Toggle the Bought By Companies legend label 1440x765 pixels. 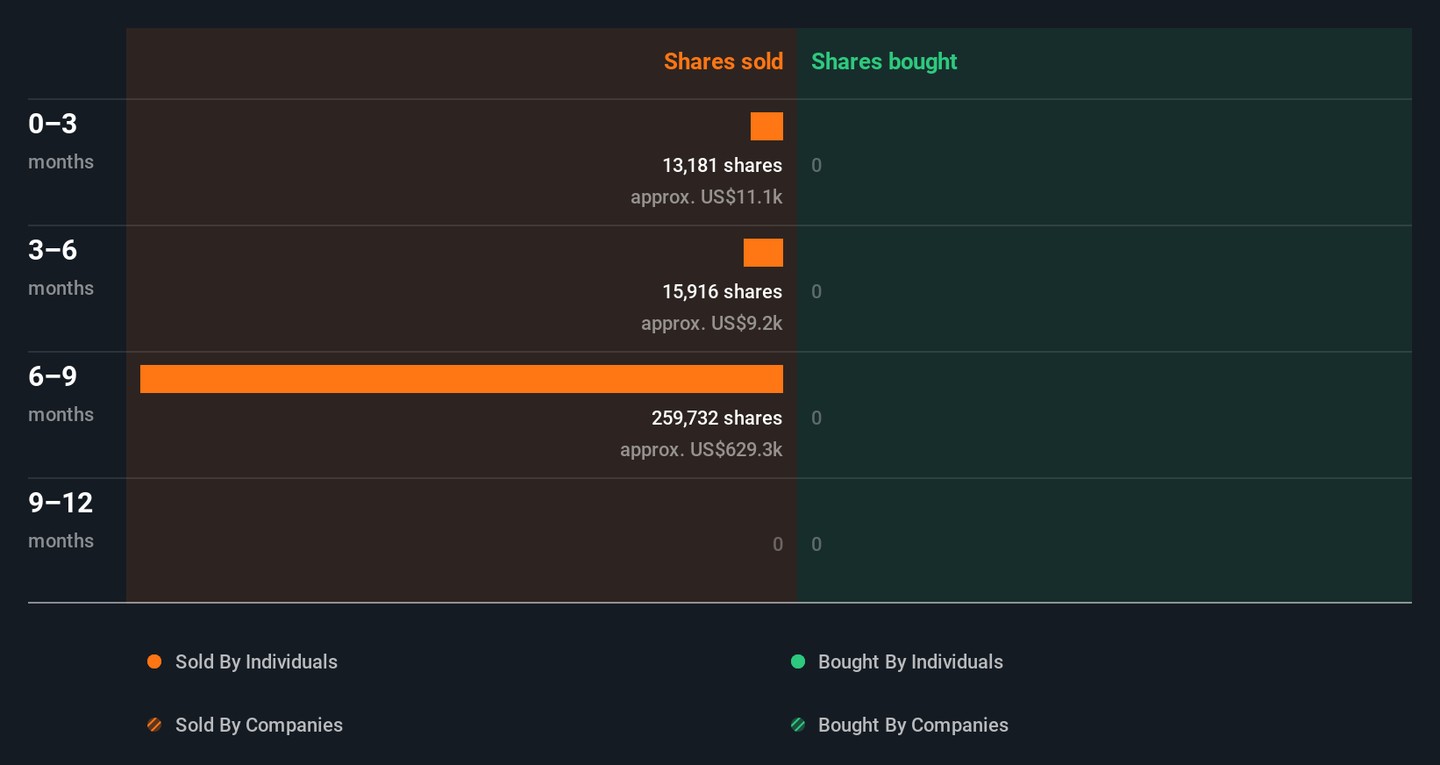(913, 725)
